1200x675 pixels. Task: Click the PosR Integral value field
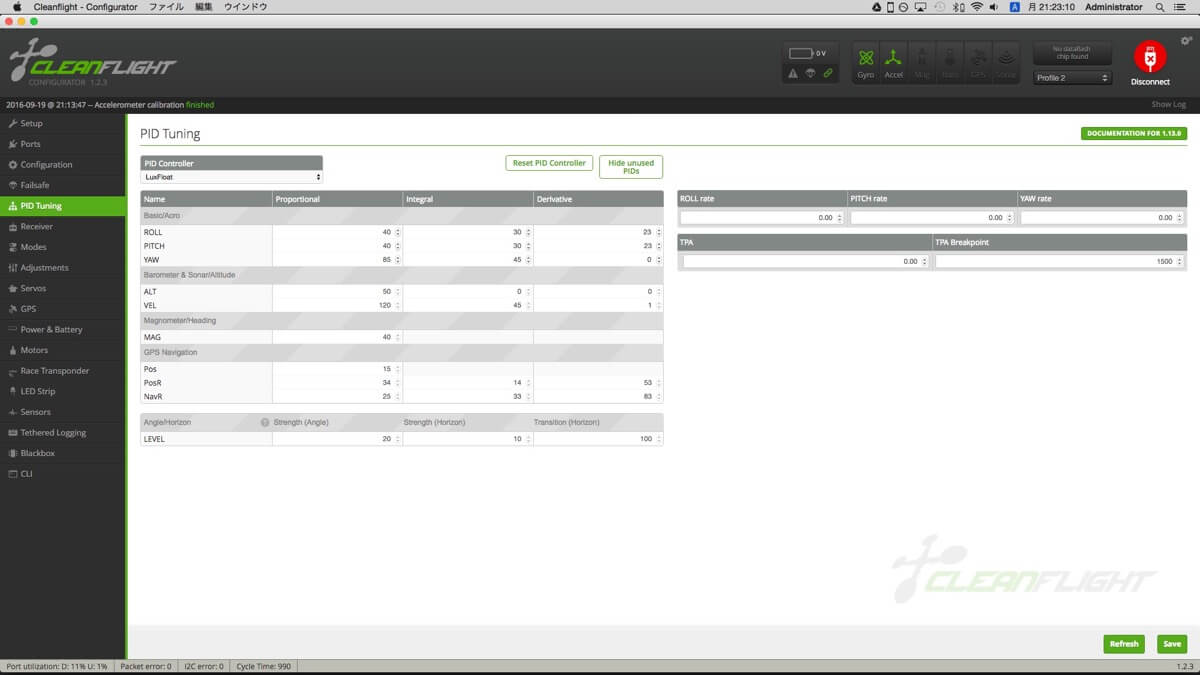point(468,383)
